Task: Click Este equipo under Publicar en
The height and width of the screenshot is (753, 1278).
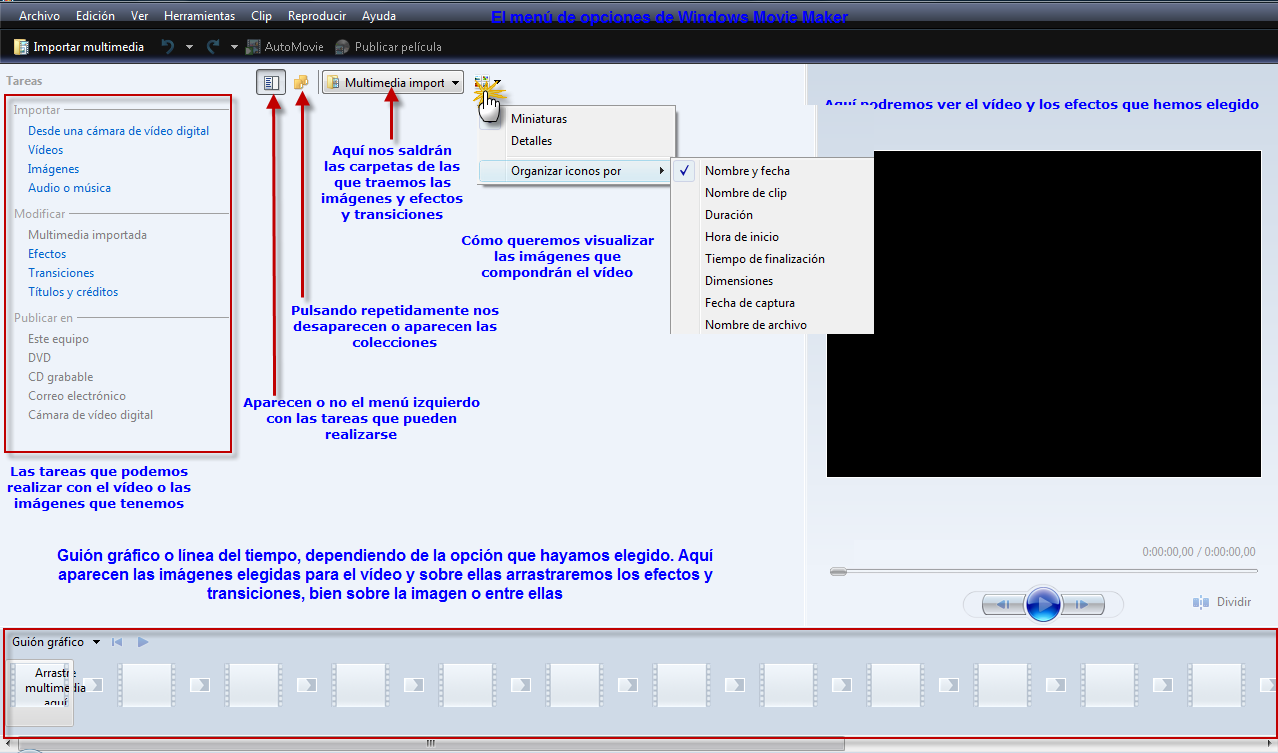Action: click(58, 339)
